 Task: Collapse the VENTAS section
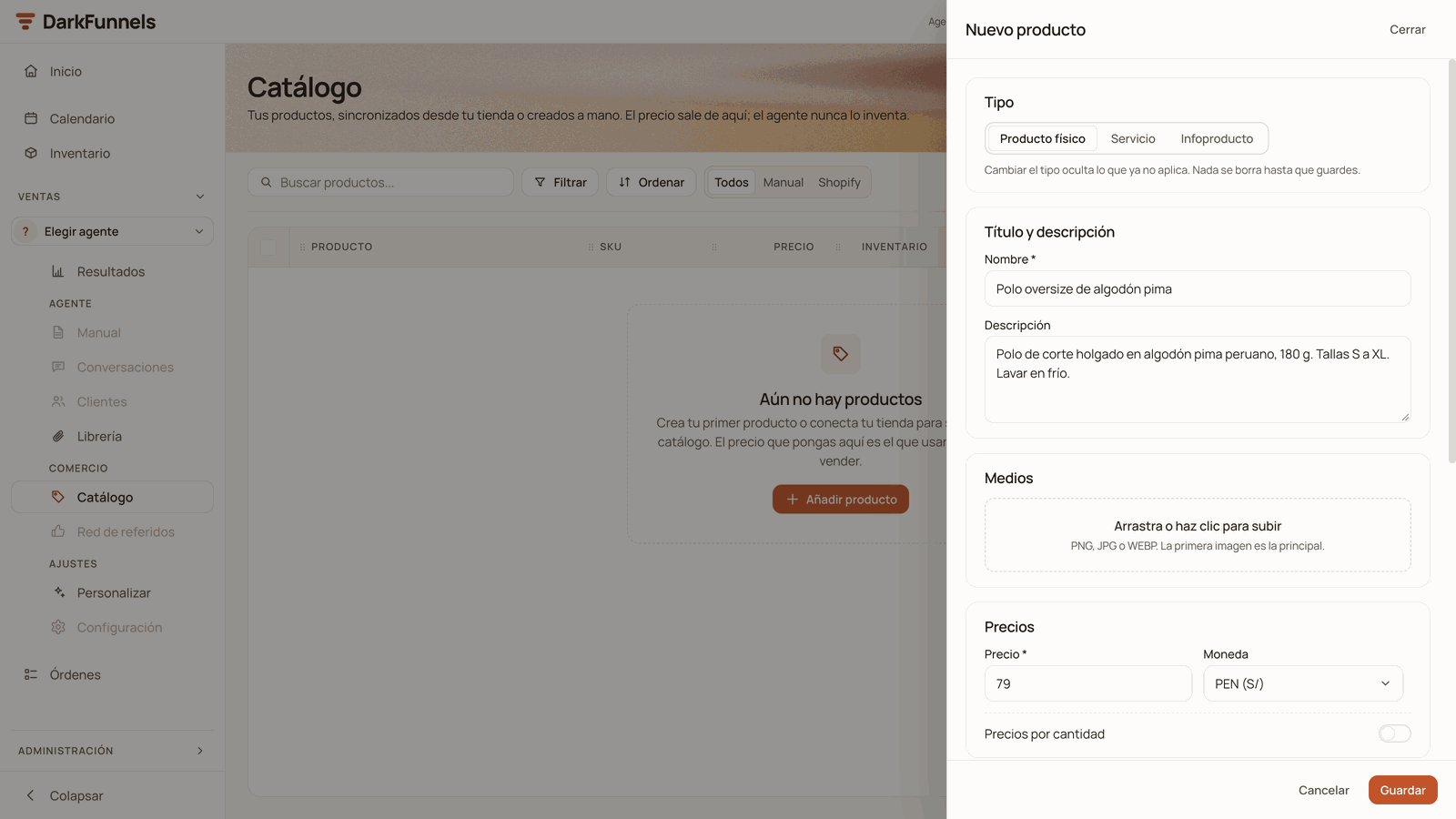click(200, 197)
